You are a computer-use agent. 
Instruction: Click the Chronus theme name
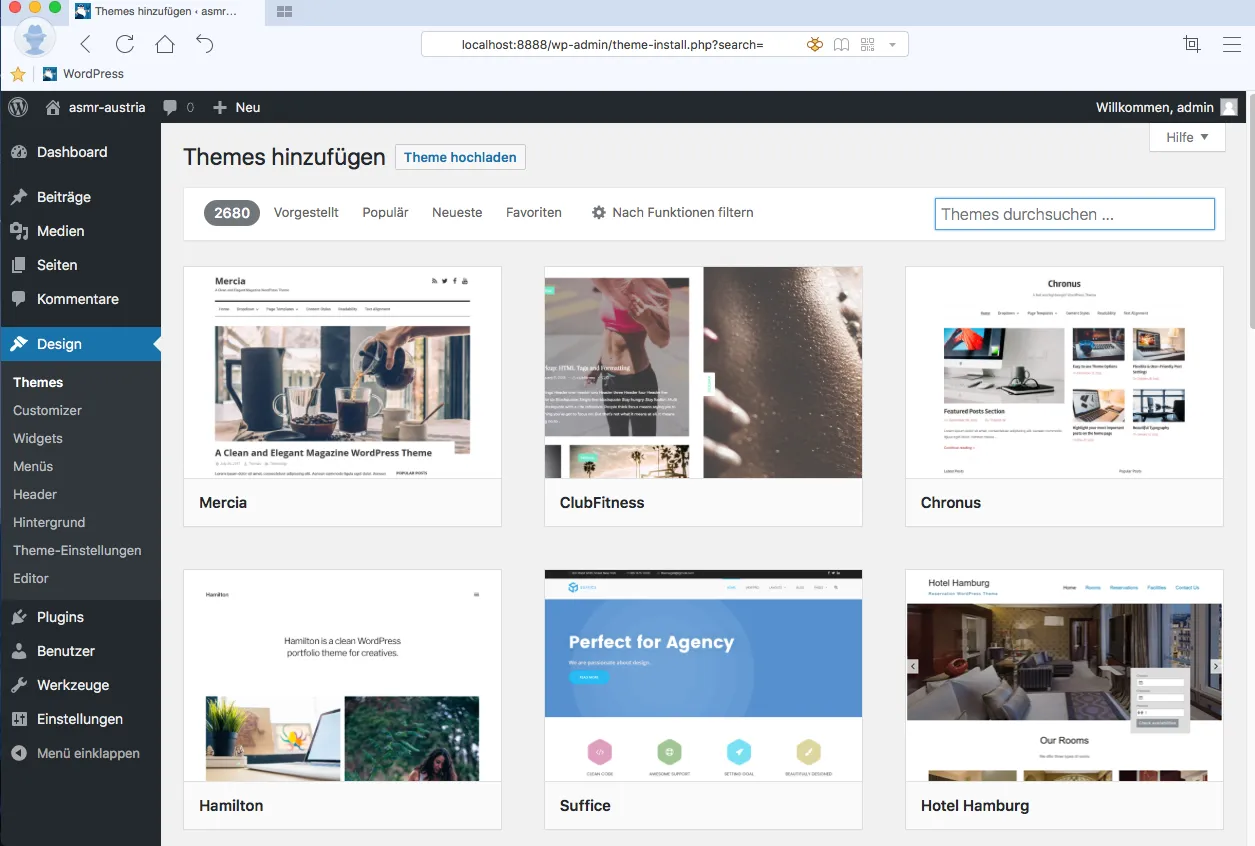951,502
